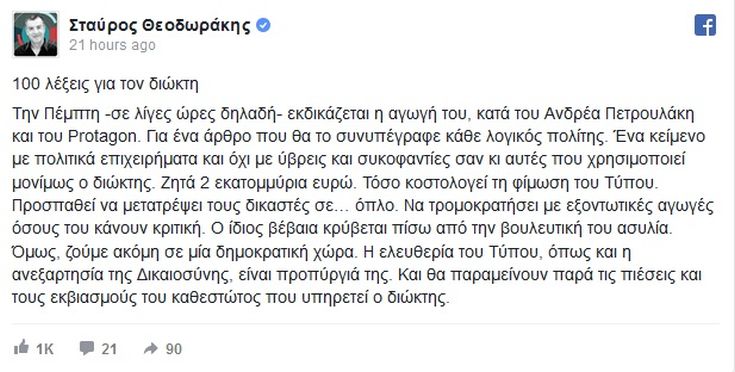Click the 1K likes count

click(x=45, y=349)
